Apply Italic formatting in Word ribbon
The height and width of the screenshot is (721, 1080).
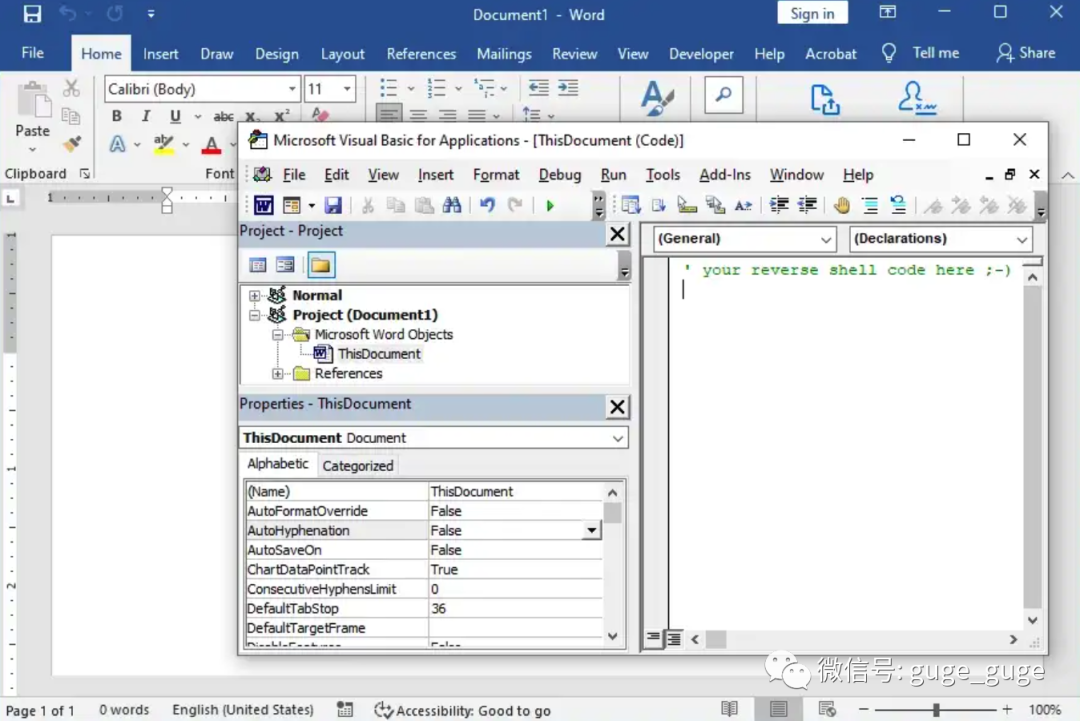coord(145,116)
